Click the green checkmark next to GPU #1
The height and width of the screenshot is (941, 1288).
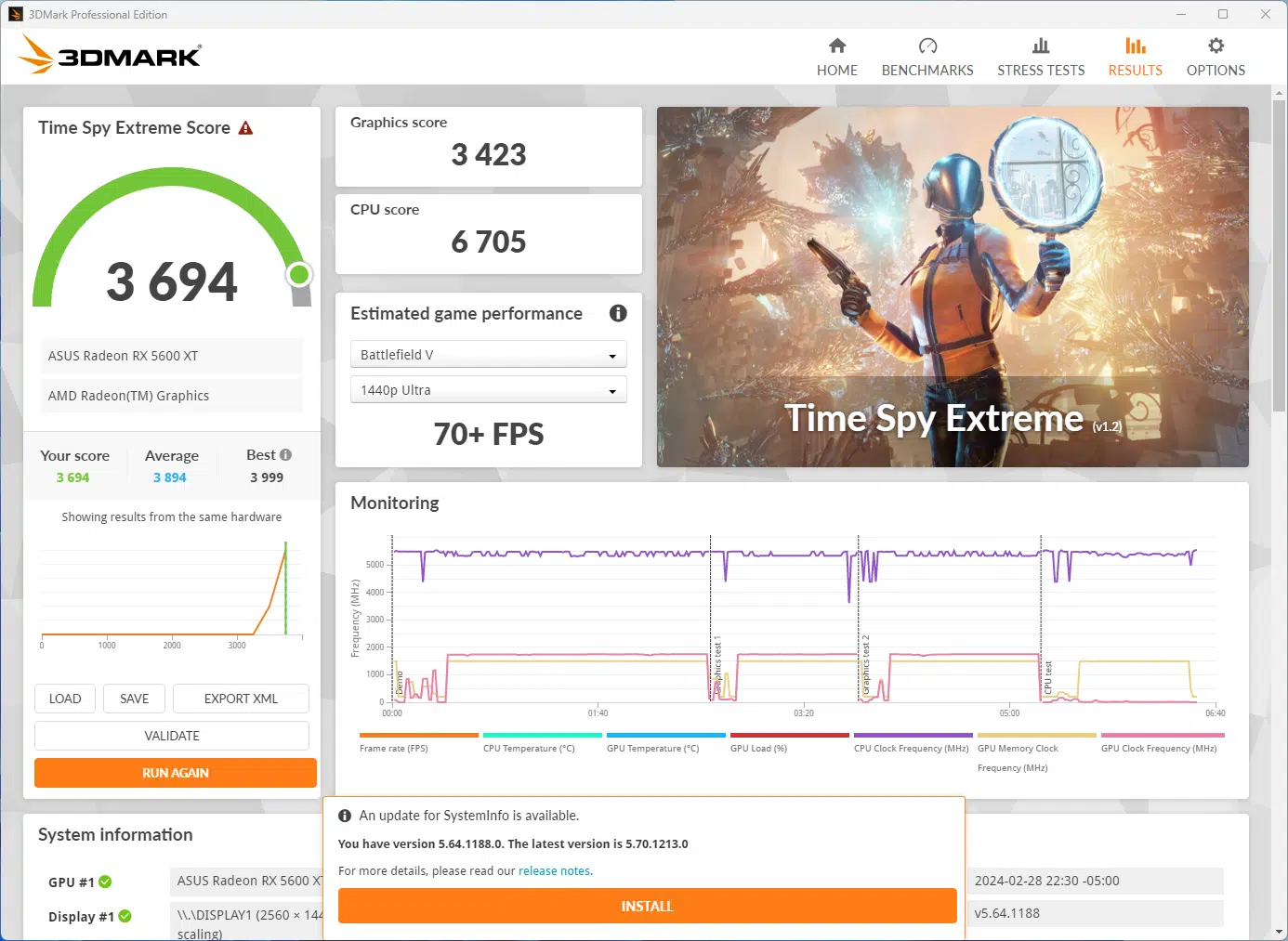coord(106,882)
